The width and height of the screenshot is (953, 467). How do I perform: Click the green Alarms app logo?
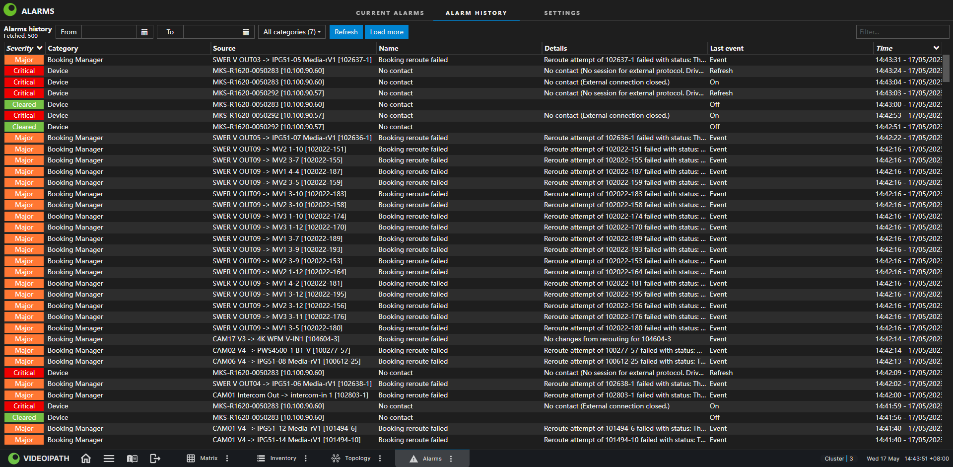[x=10, y=11]
